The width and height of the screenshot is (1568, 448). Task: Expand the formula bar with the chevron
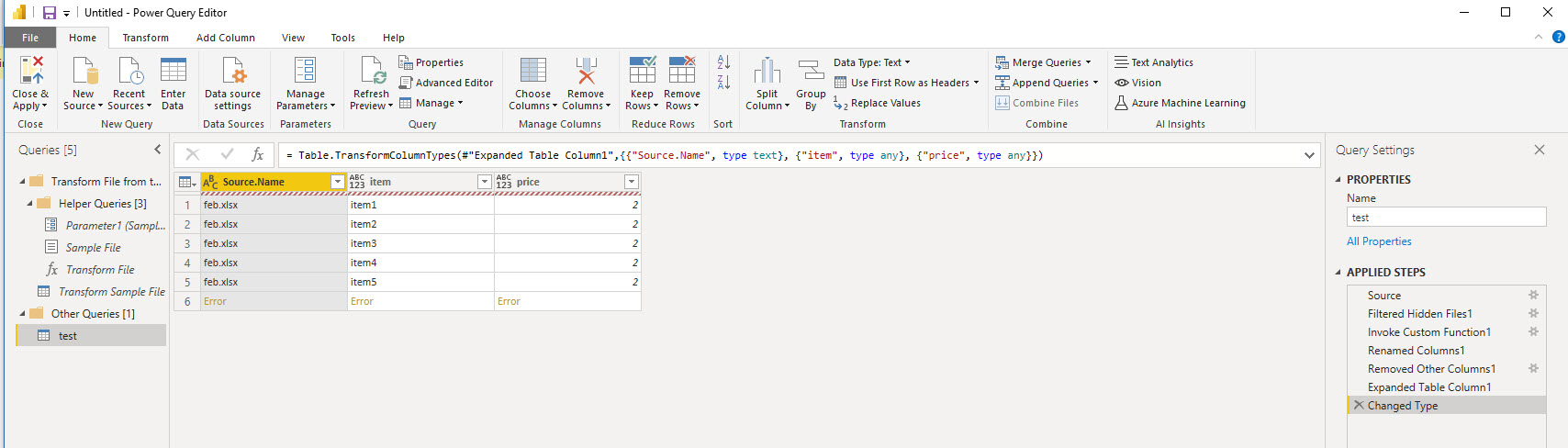(x=1309, y=155)
